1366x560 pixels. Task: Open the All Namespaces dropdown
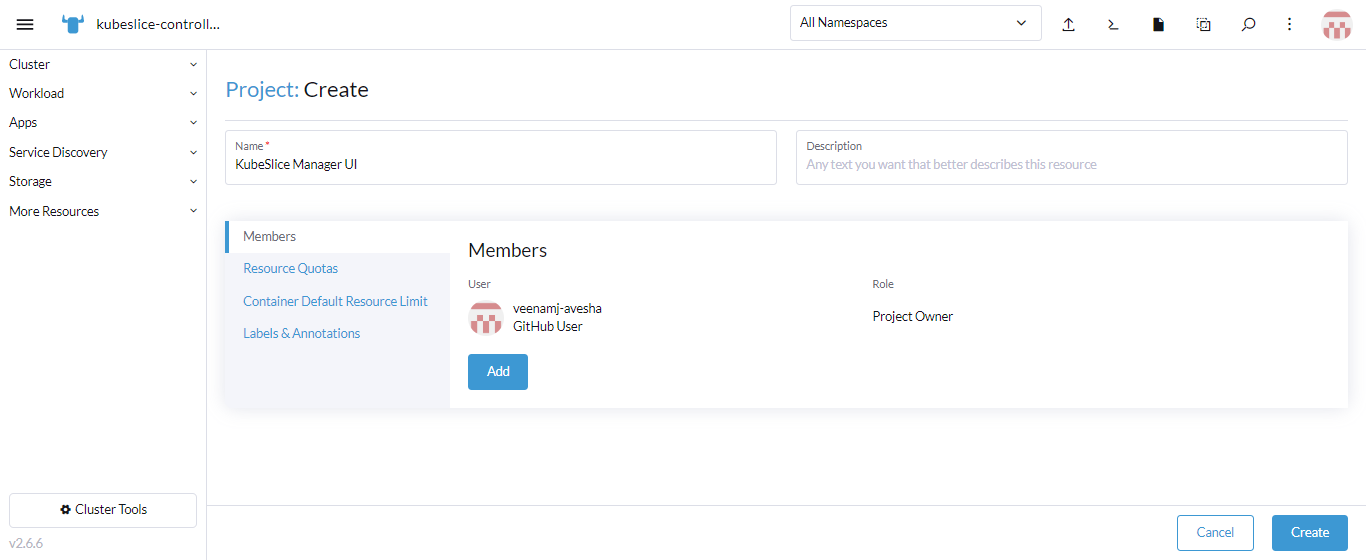(x=915, y=23)
